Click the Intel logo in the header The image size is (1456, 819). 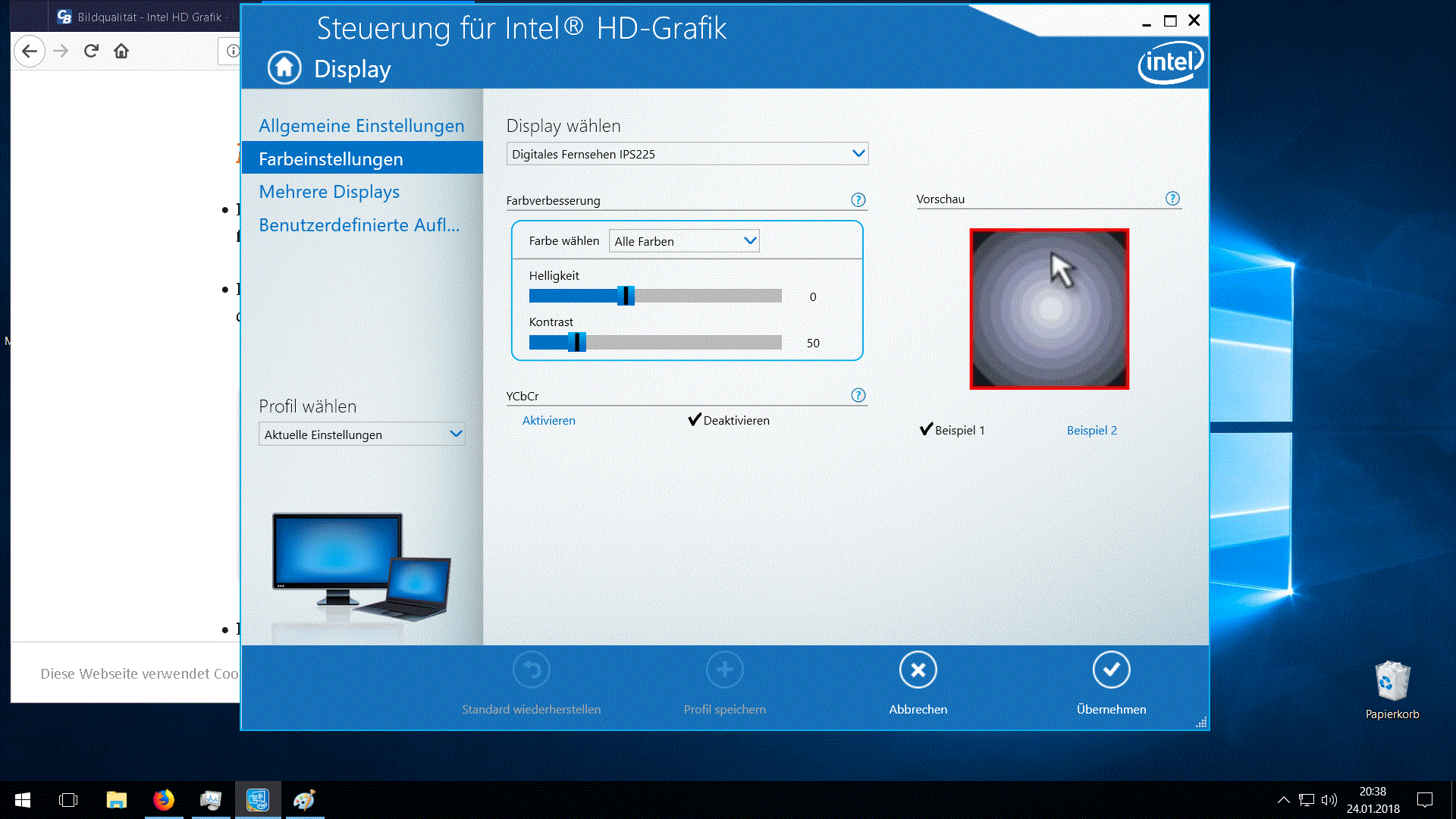pos(1170,62)
